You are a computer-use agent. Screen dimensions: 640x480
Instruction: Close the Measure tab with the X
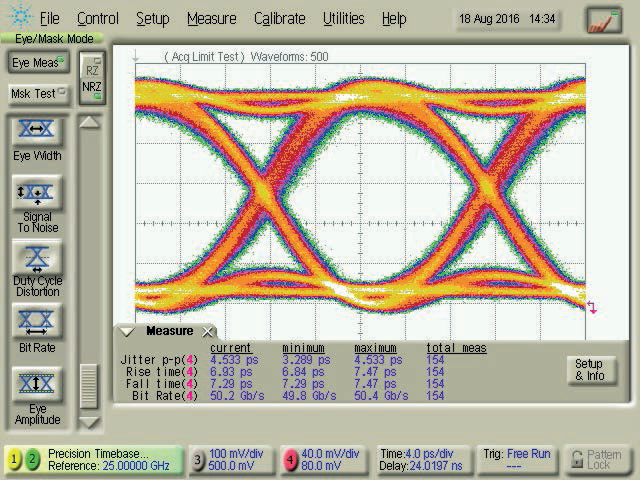click(x=207, y=331)
